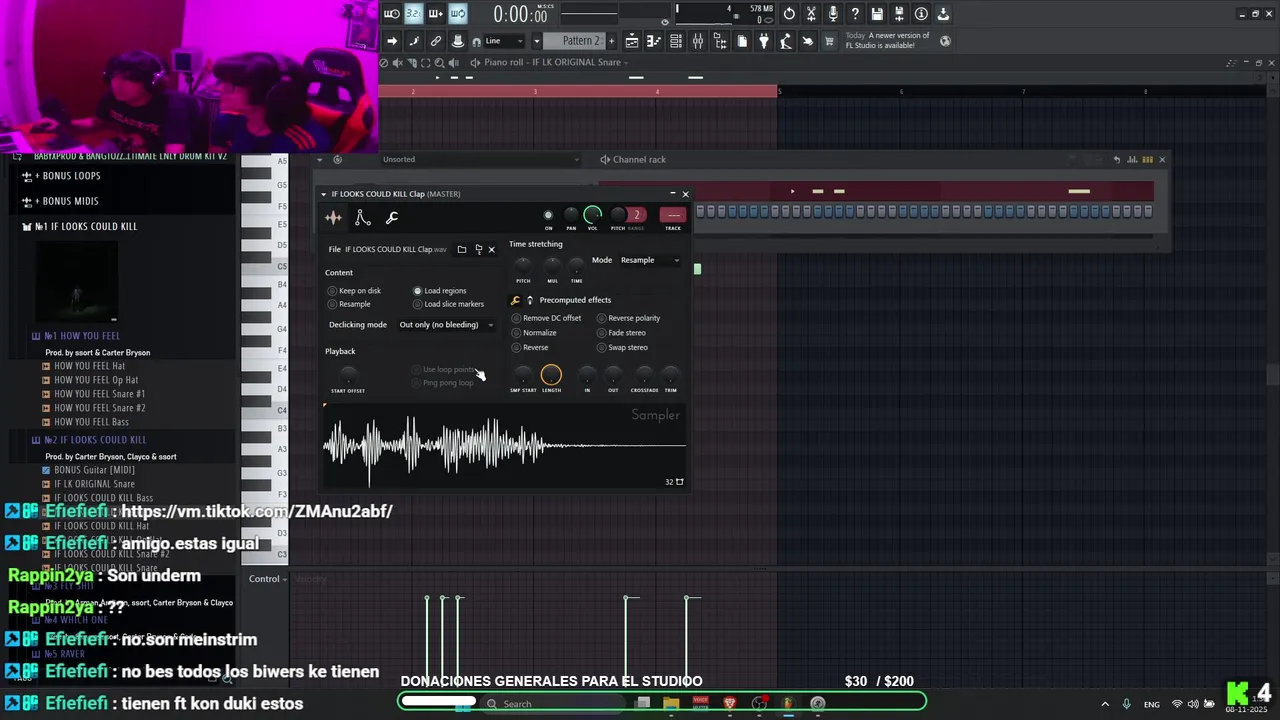The height and width of the screenshot is (720, 1280).
Task: Switch to the envelope instrument tab
Action: coord(363,218)
